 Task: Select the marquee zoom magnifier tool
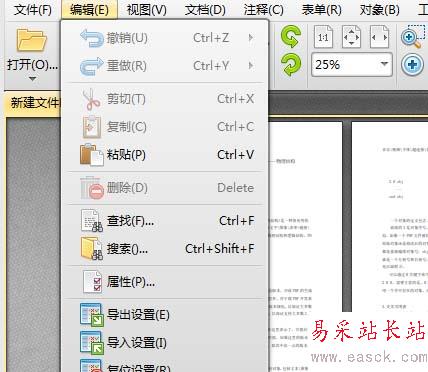[413, 37]
